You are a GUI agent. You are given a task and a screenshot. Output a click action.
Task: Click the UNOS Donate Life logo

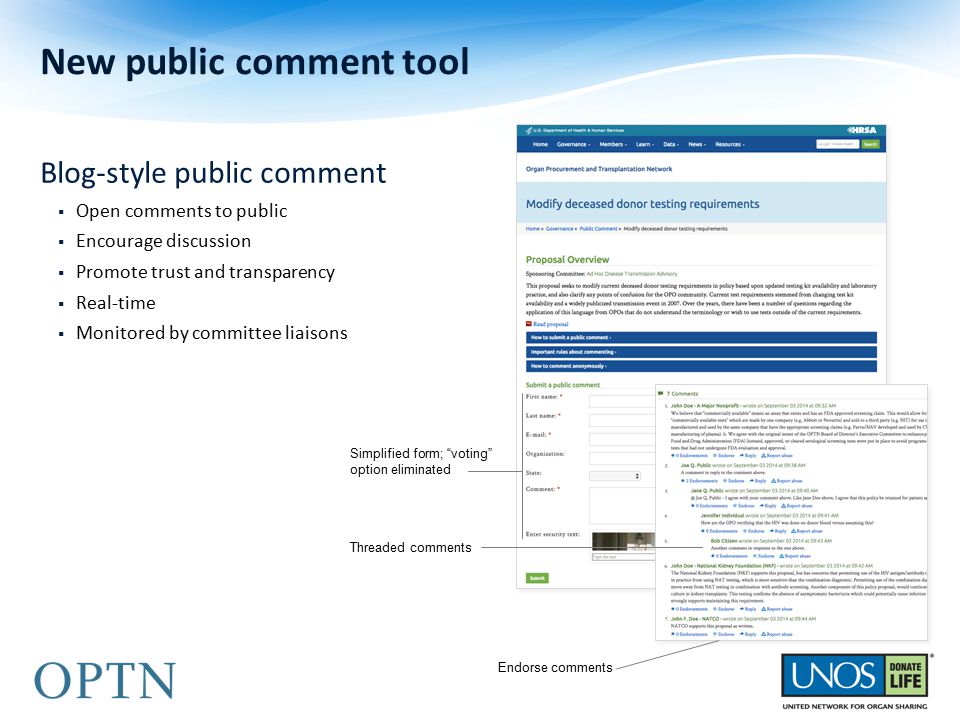[855, 676]
